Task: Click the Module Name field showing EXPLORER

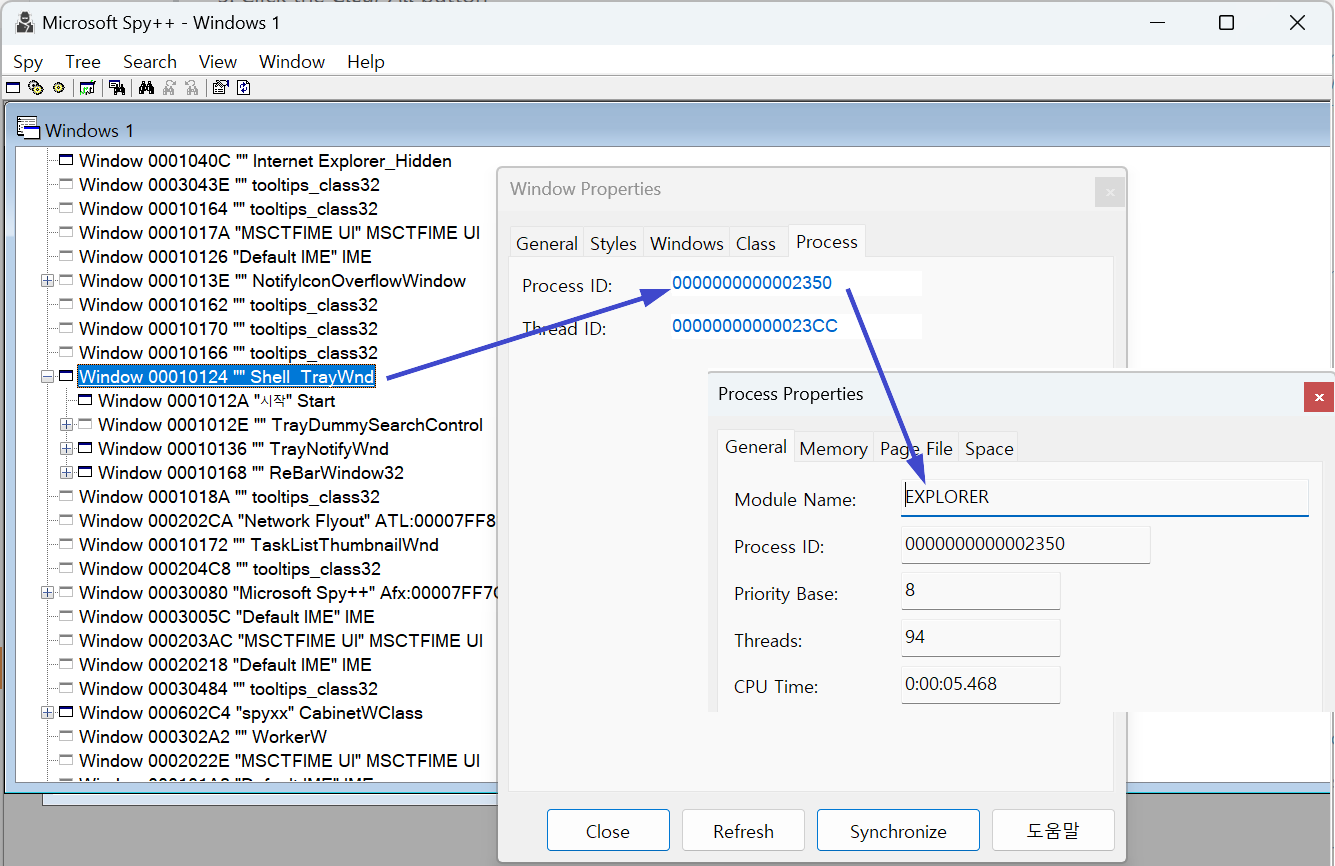Action: click(x=1104, y=497)
